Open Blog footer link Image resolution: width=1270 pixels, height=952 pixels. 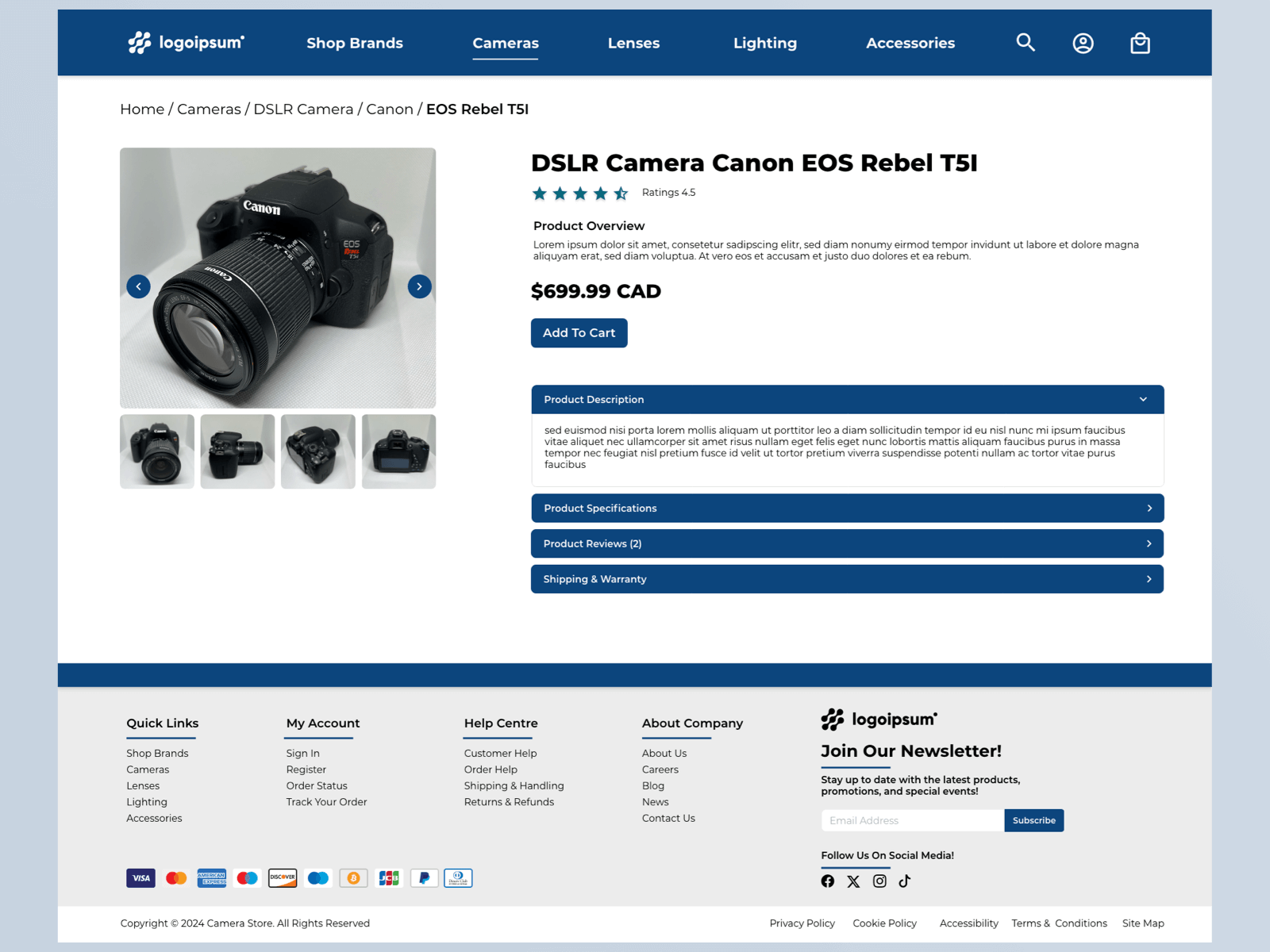point(653,786)
